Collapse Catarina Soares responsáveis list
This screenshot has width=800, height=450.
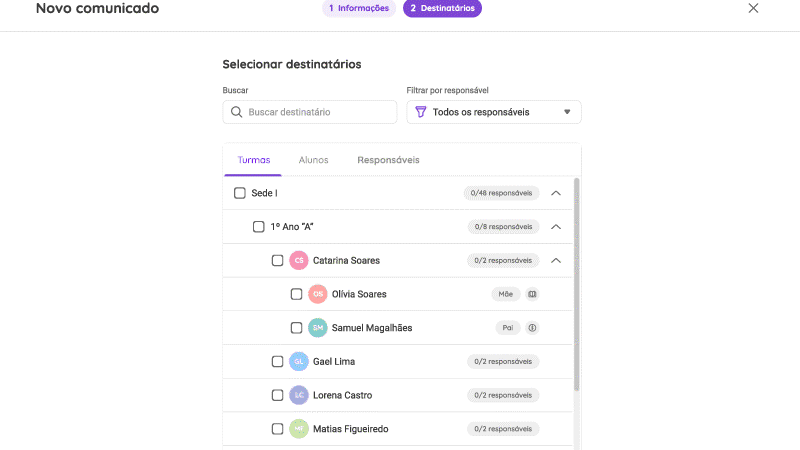point(556,260)
